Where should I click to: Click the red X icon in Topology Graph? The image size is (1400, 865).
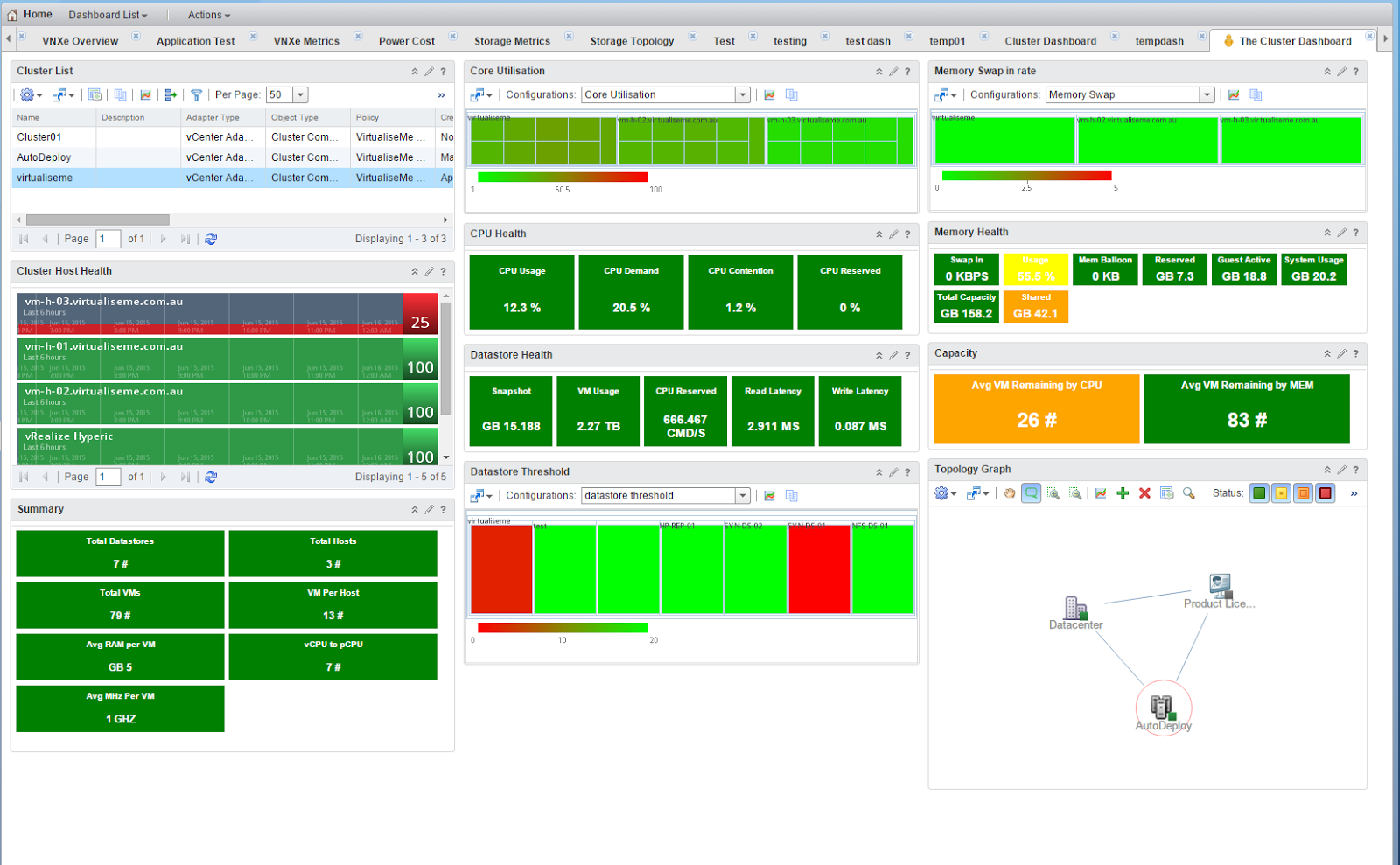tap(1144, 493)
